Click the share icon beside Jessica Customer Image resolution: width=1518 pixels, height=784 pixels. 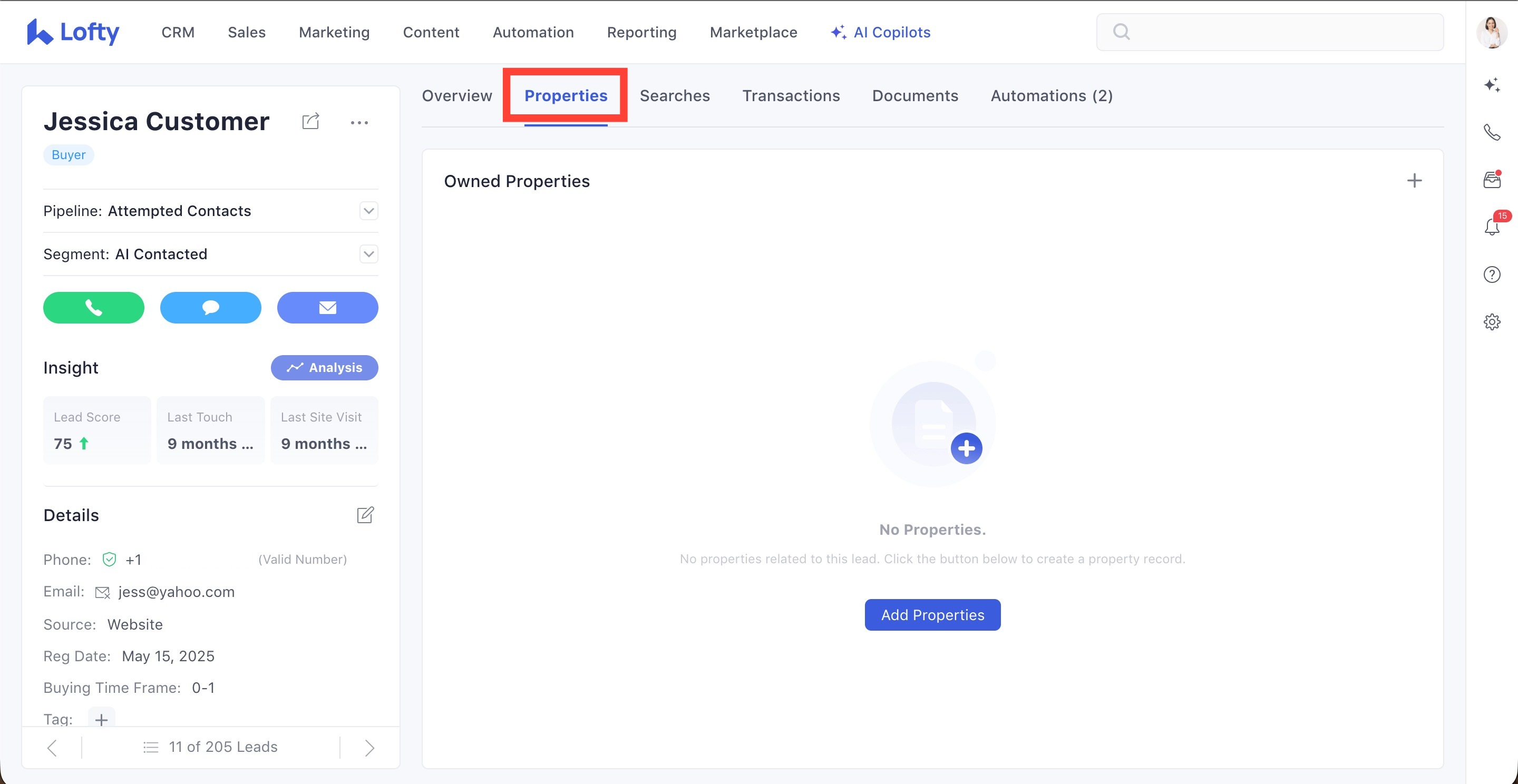pyautogui.click(x=310, y=122)
